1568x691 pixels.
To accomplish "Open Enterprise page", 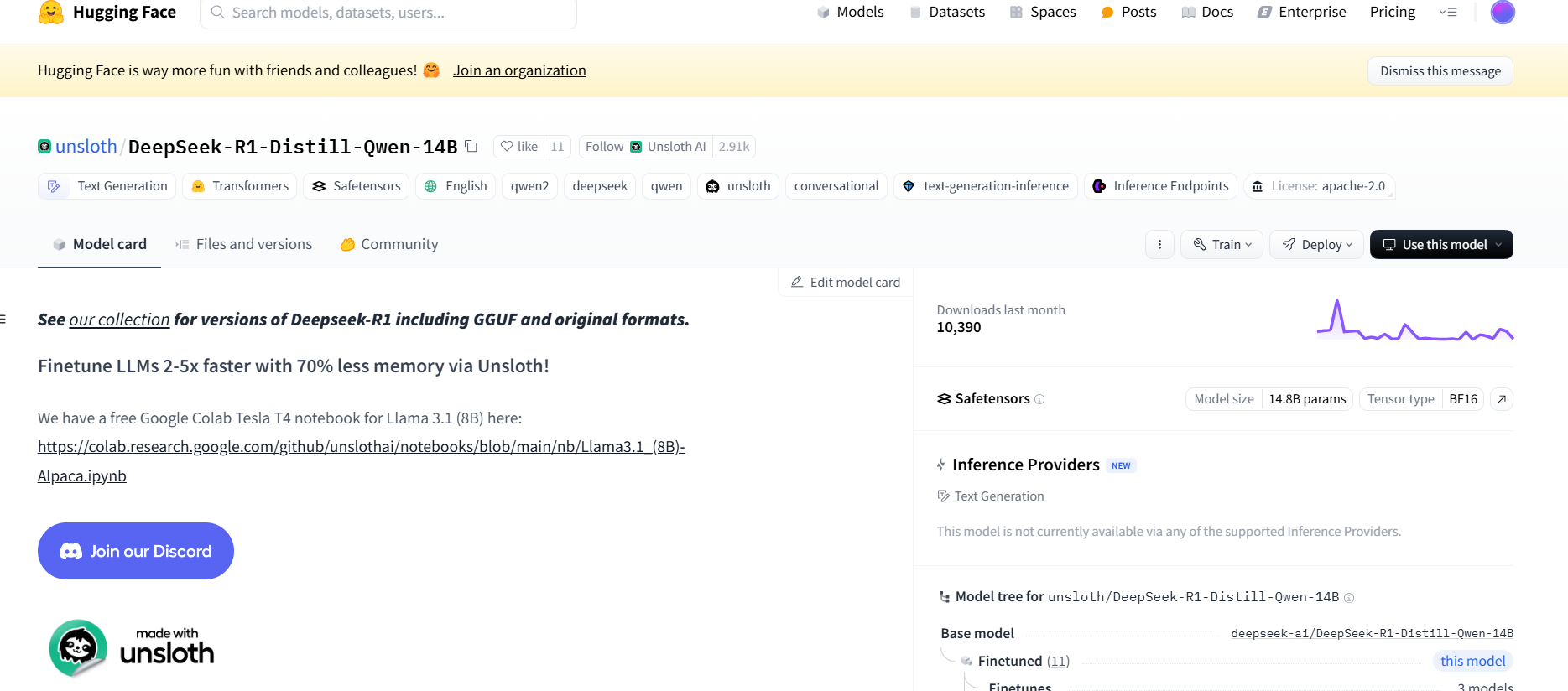I will (x=1301, y=13).
